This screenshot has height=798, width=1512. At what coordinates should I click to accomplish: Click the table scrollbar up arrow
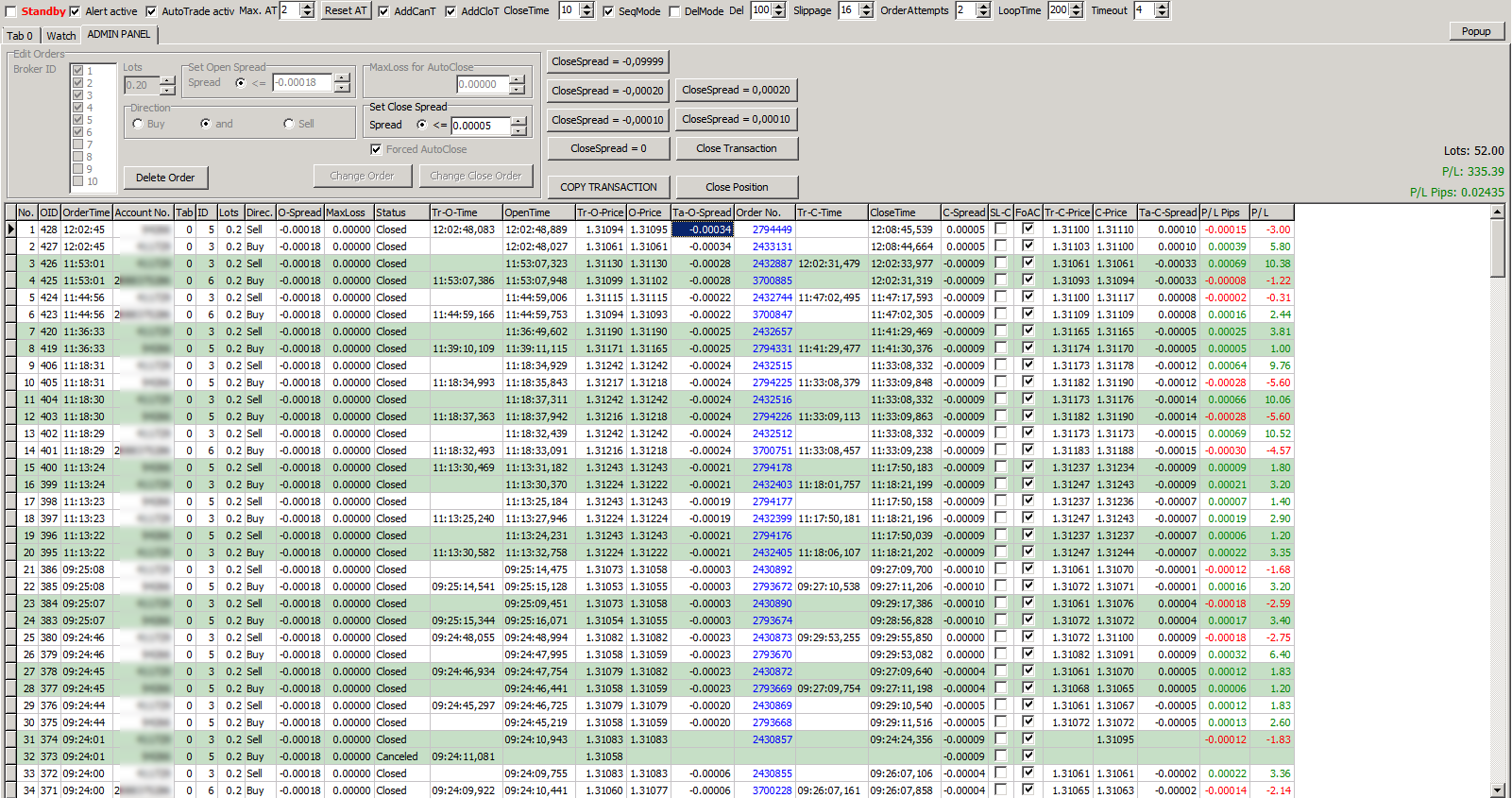(1497, 212)
